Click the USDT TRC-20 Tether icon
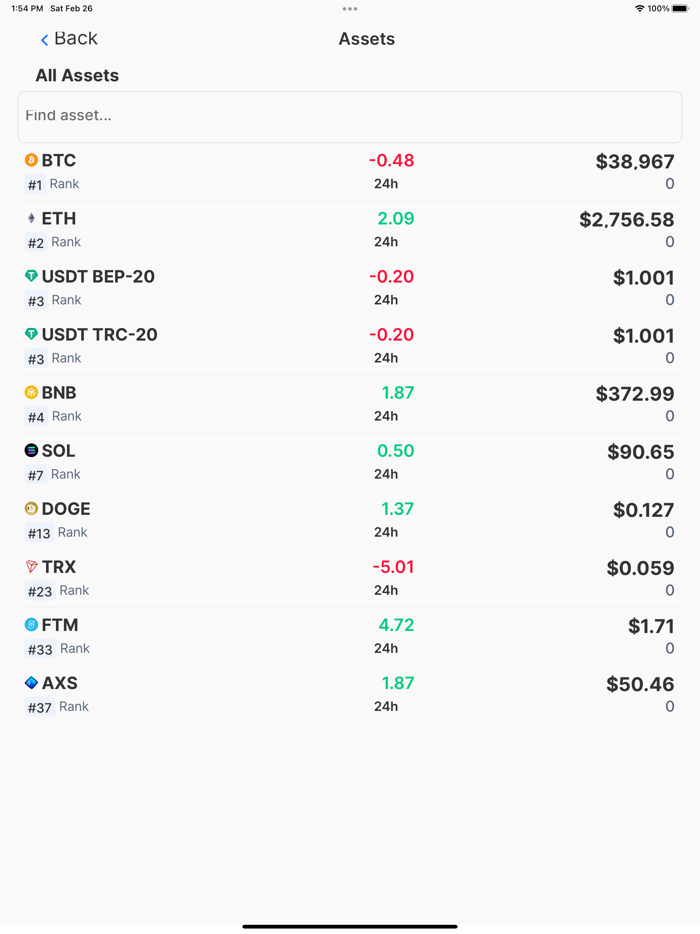The width and height of the screenshot is (700, 934). (29, 334)
